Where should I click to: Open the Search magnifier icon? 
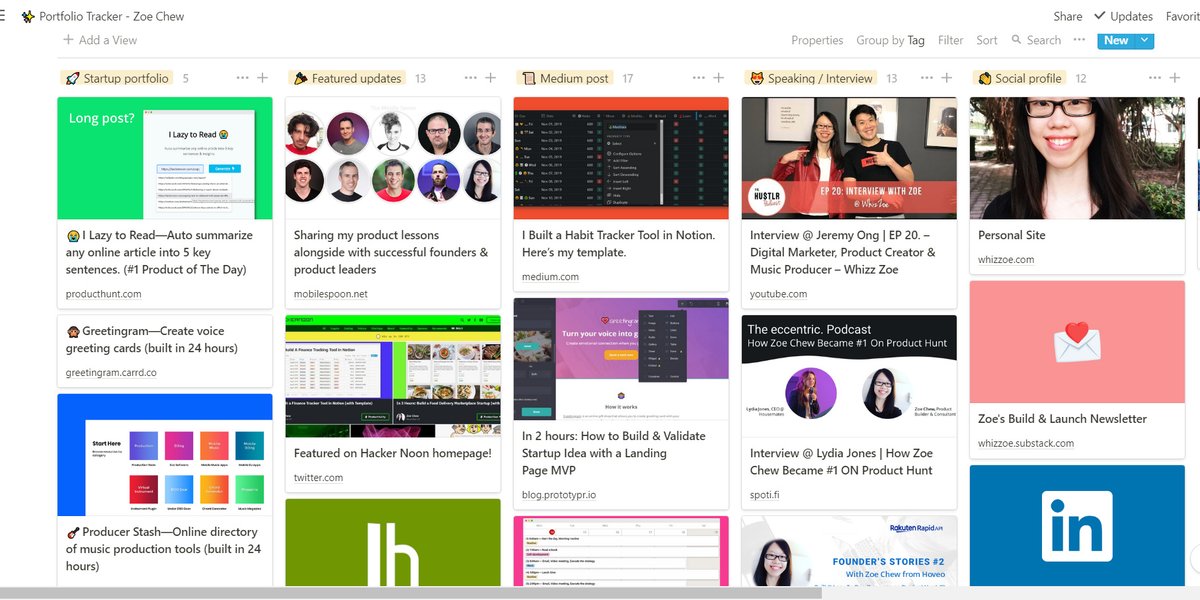coord(1017,40)
